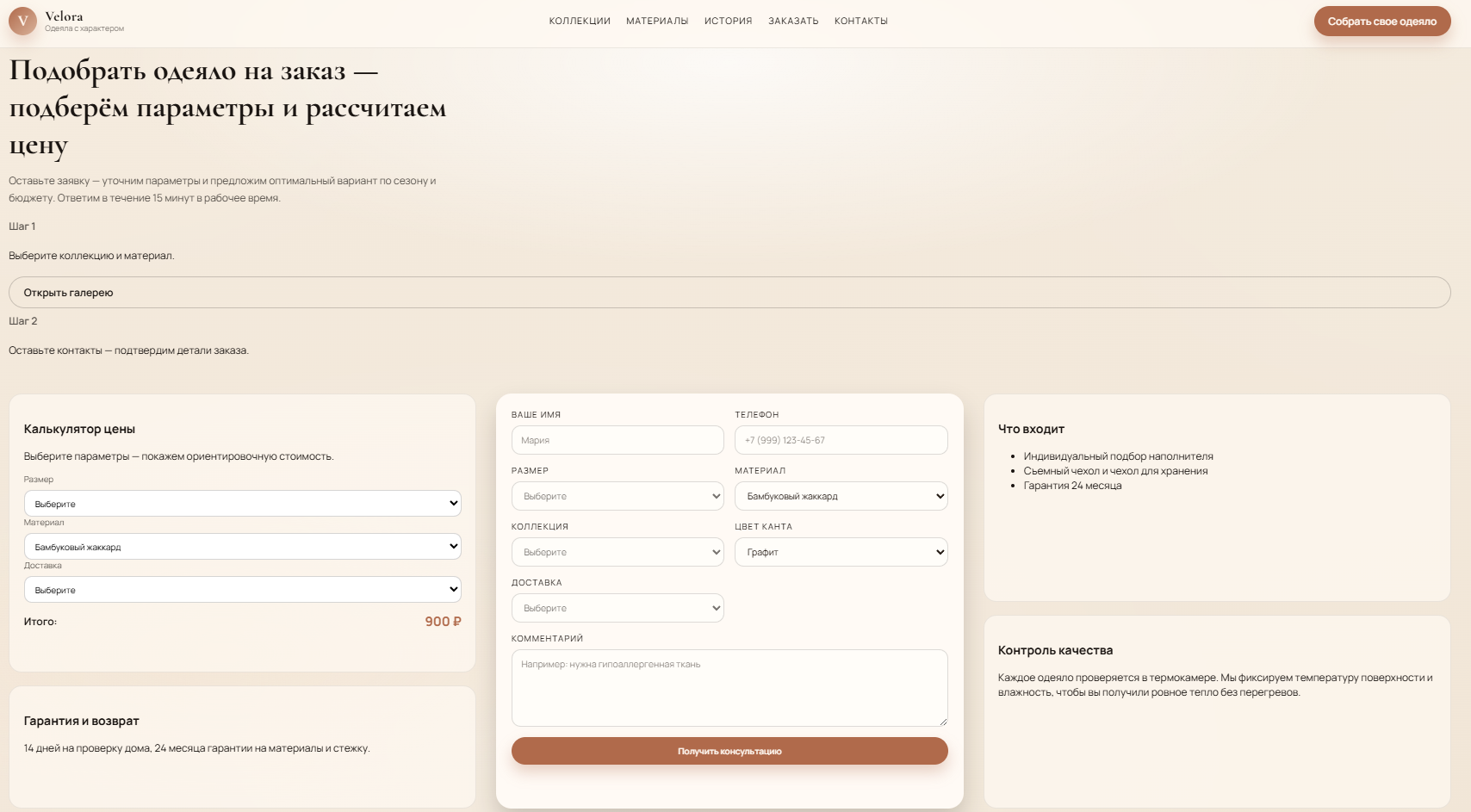
Task: Open calculator Материал dropdown showing Бамбуковый жаккард
Action: [242, 547]
